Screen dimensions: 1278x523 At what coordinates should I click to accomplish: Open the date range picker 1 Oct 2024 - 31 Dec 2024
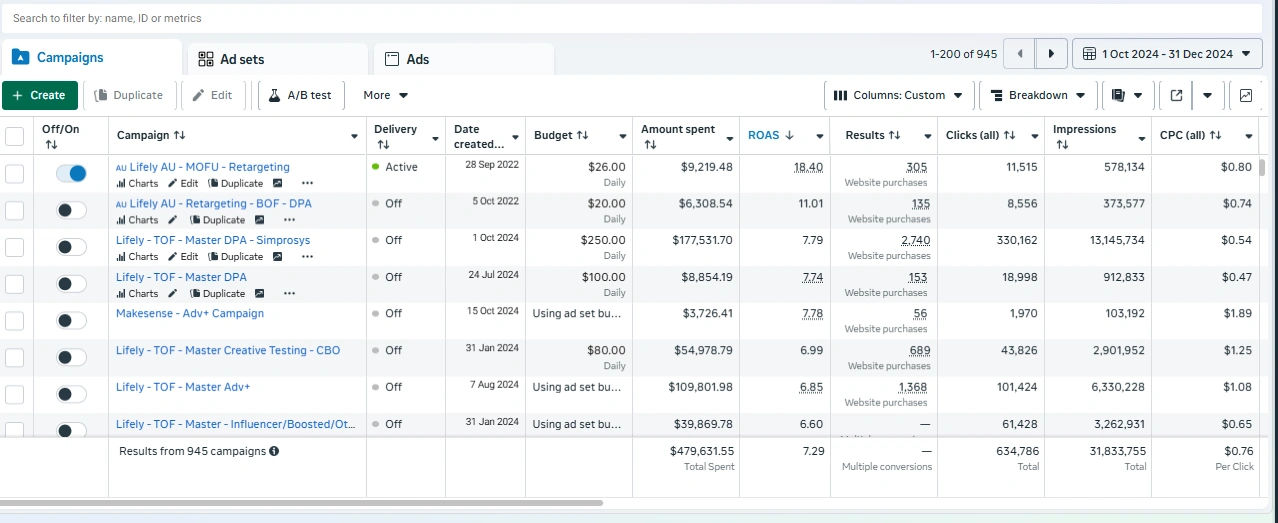click(x=1166, y=54)
